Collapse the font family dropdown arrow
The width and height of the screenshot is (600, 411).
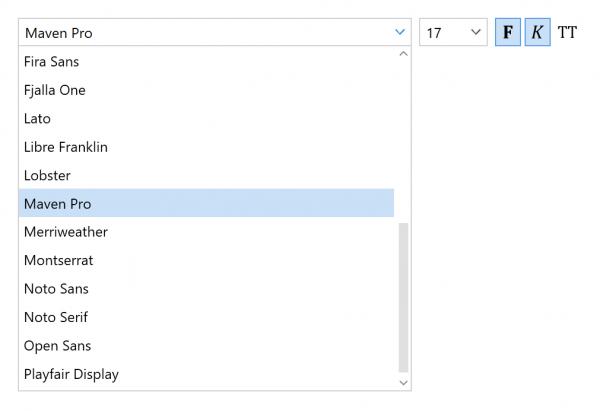(400, 33)
